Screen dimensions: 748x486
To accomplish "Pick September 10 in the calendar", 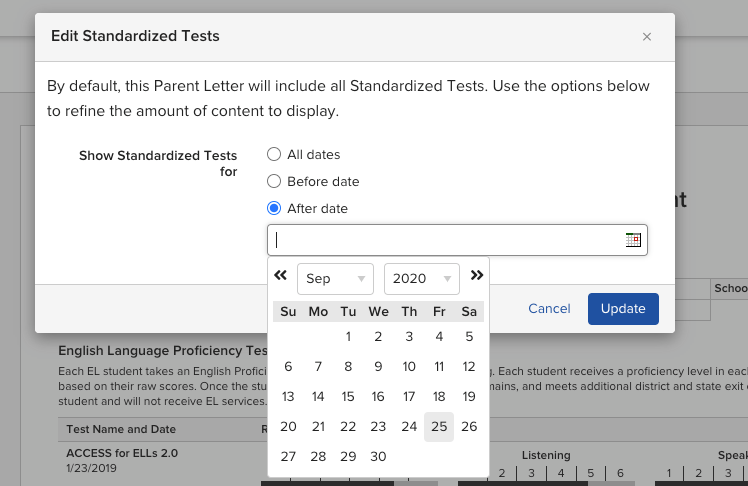I will click(x=409, y=367).
